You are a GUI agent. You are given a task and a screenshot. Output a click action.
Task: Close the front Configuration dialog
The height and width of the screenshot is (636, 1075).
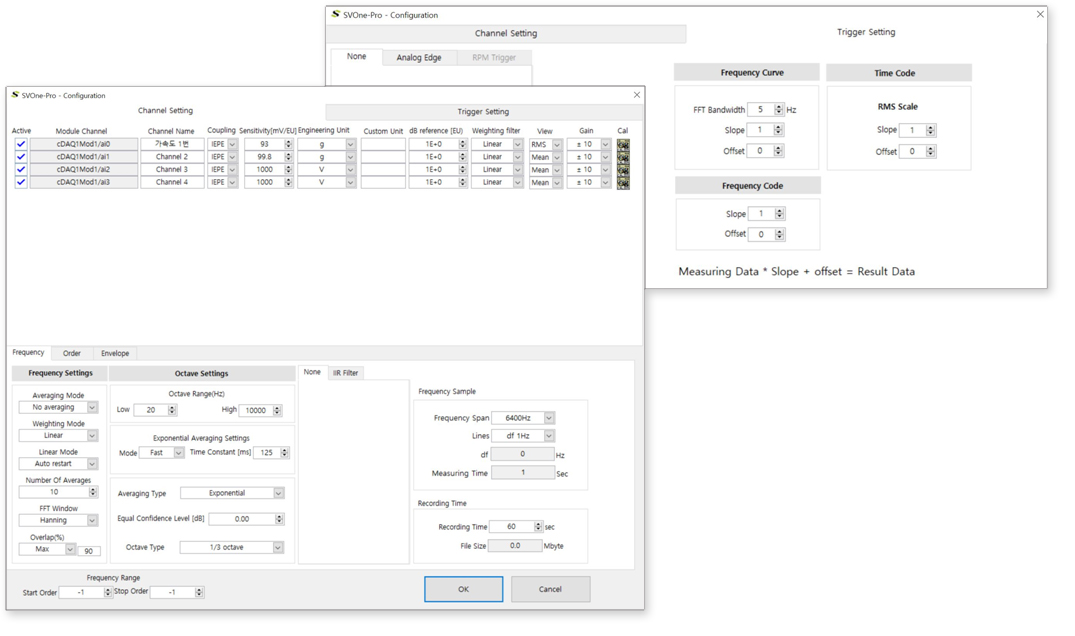click(637, 95)
